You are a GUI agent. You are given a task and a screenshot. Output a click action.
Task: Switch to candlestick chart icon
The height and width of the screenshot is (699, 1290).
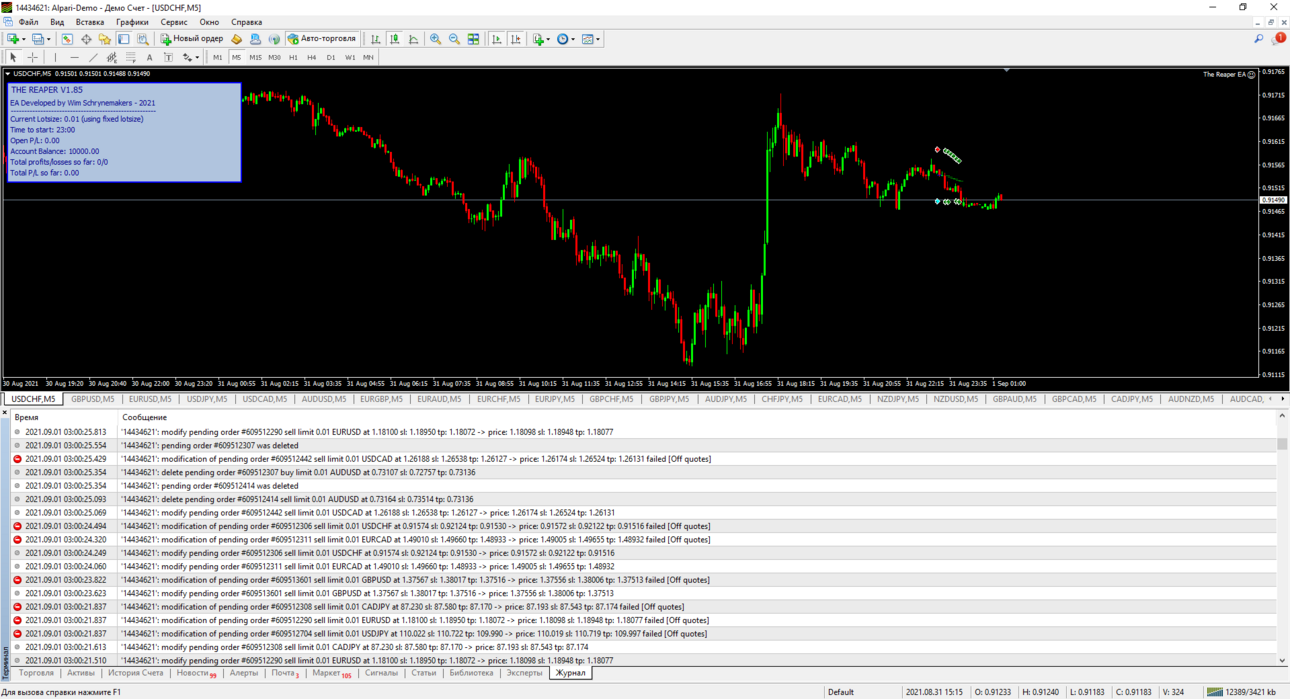click(395, 39)
